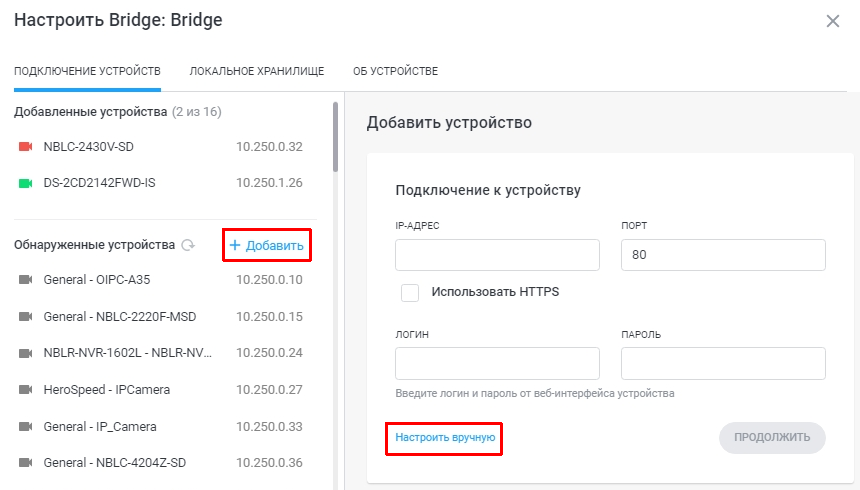Click IP address 10.250.0.24

pyautogui.click(x=269, y=353)
